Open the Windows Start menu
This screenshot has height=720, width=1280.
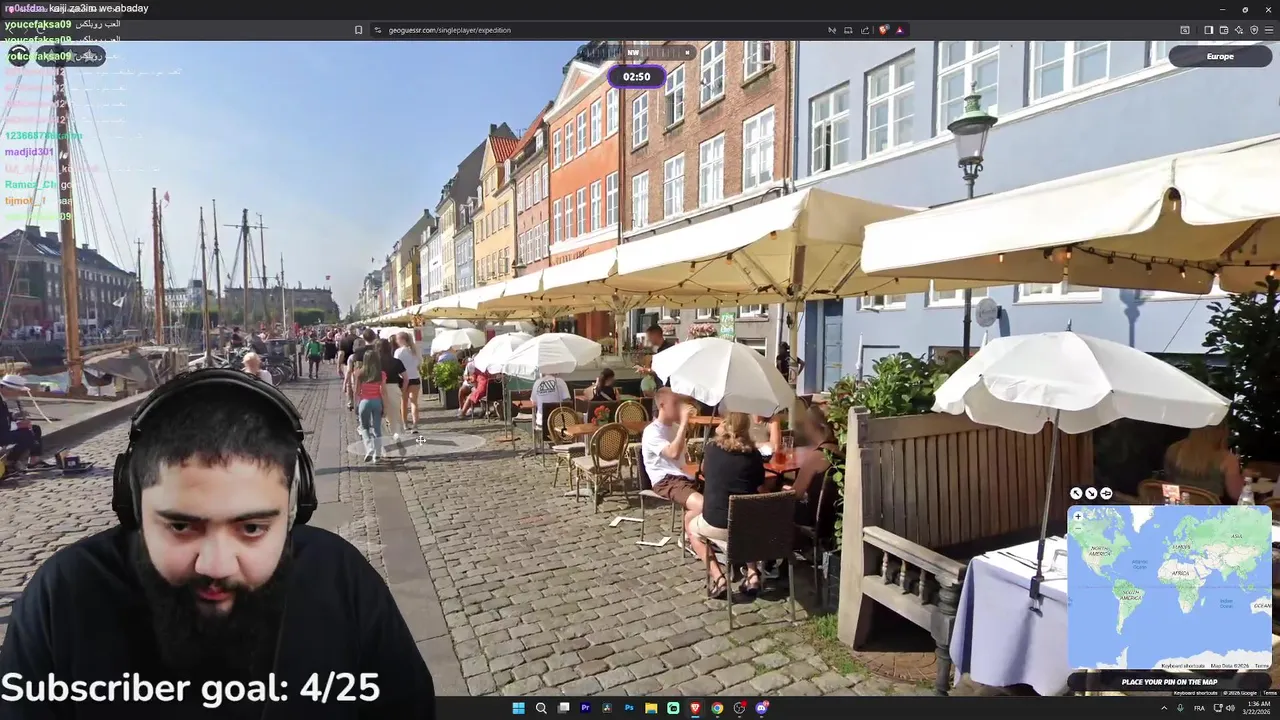[x=518, y=708]
